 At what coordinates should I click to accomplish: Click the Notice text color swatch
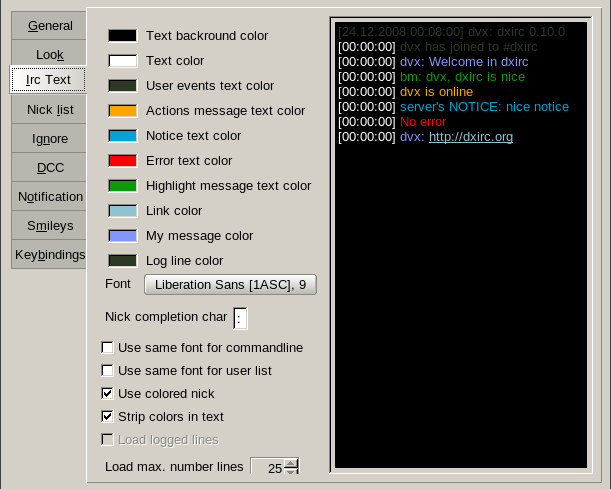click(123, 136)
